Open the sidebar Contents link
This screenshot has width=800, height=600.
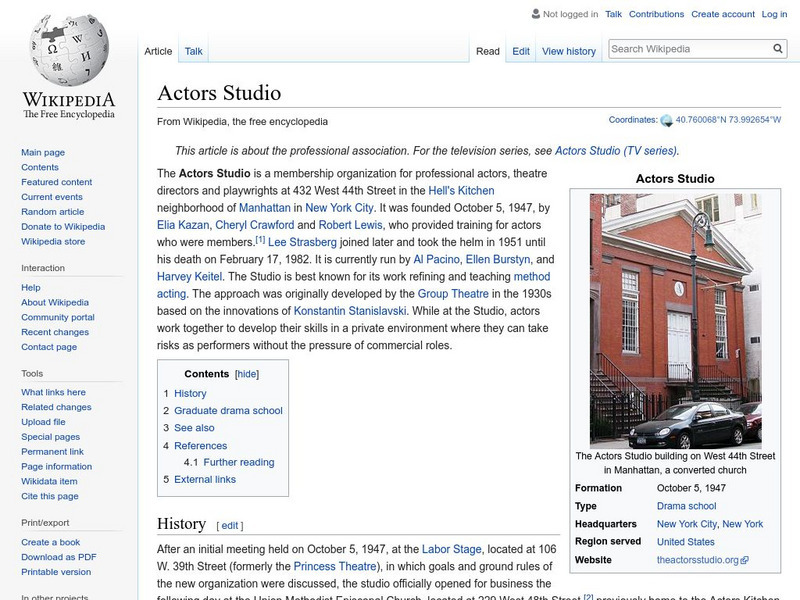40,167
